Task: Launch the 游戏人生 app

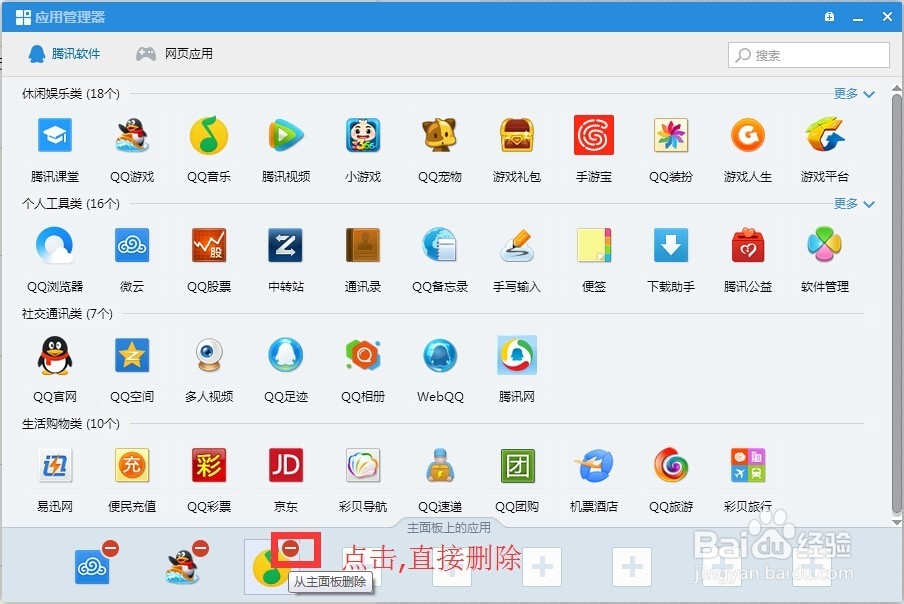Action: click(x=748, y=135)
